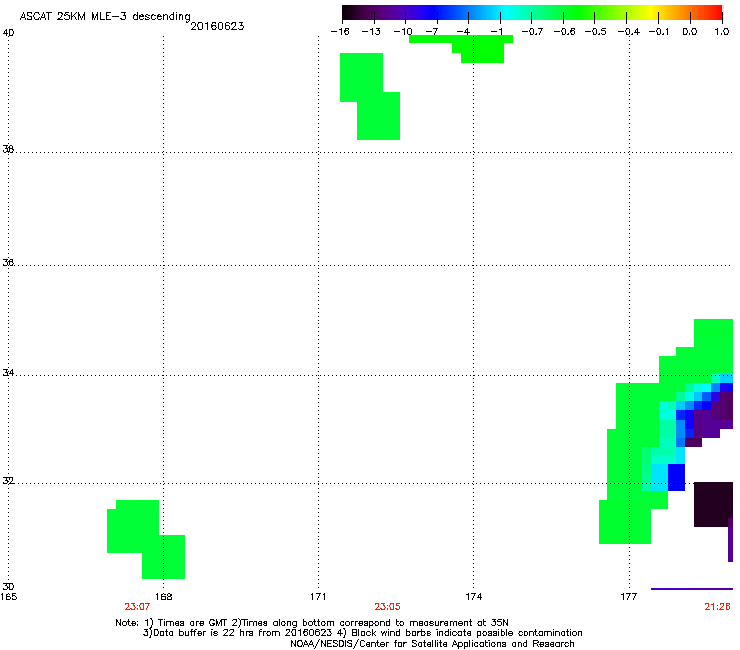Click the longitude 165 axis label
This screenshot has width=740, height=650.
coord(9,597)
